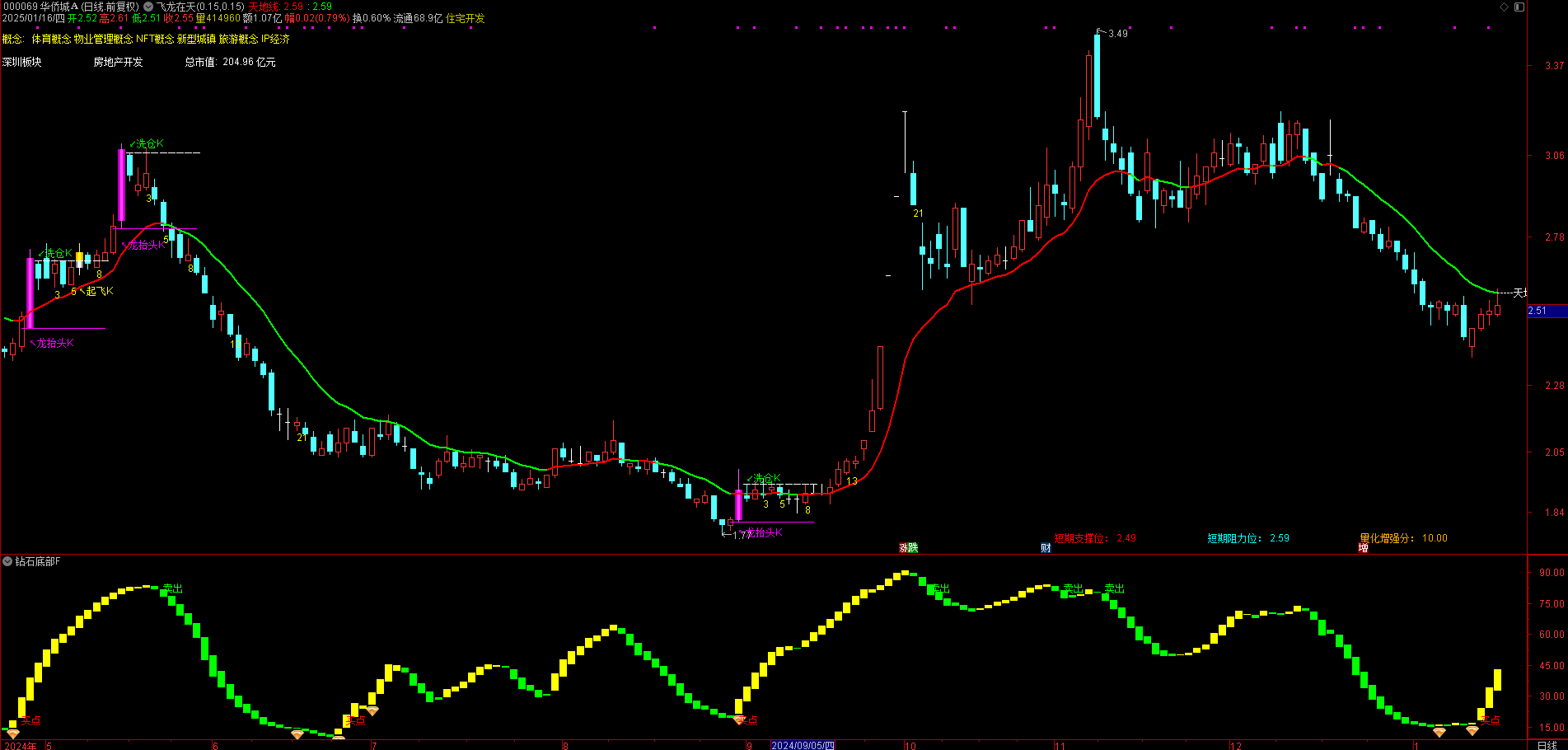Click the month 10 axis marker
Viewport: 1568px width, 750px height.
coord(910,745)
